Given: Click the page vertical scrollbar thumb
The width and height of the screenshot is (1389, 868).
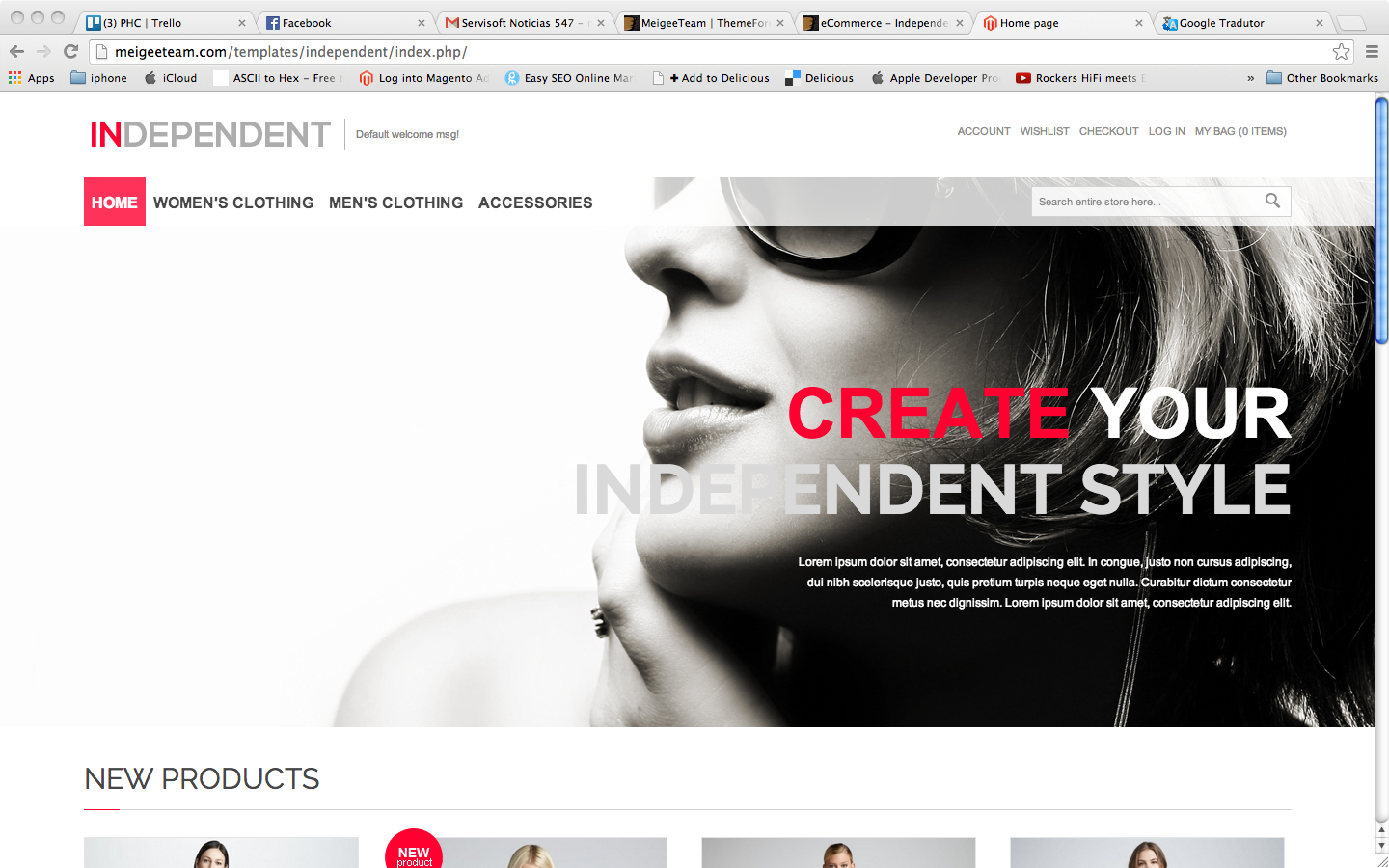Looking at the screenshot, I should click(x=1381, y=220).
